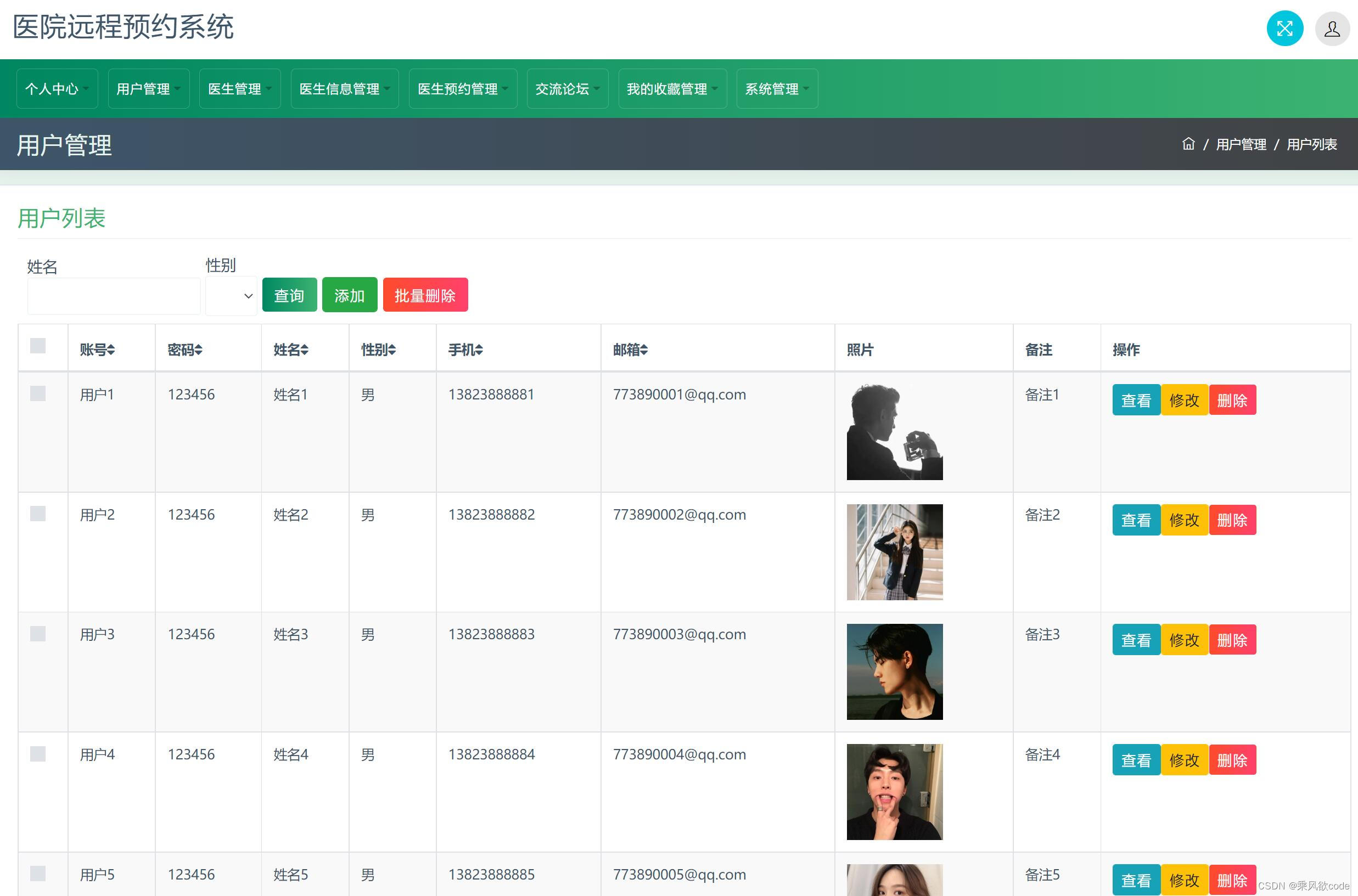Image resolution: width=1358 pixels, height=896 pixels.
Task: Open the user profile avatar icon
Action: [1332, 29]
